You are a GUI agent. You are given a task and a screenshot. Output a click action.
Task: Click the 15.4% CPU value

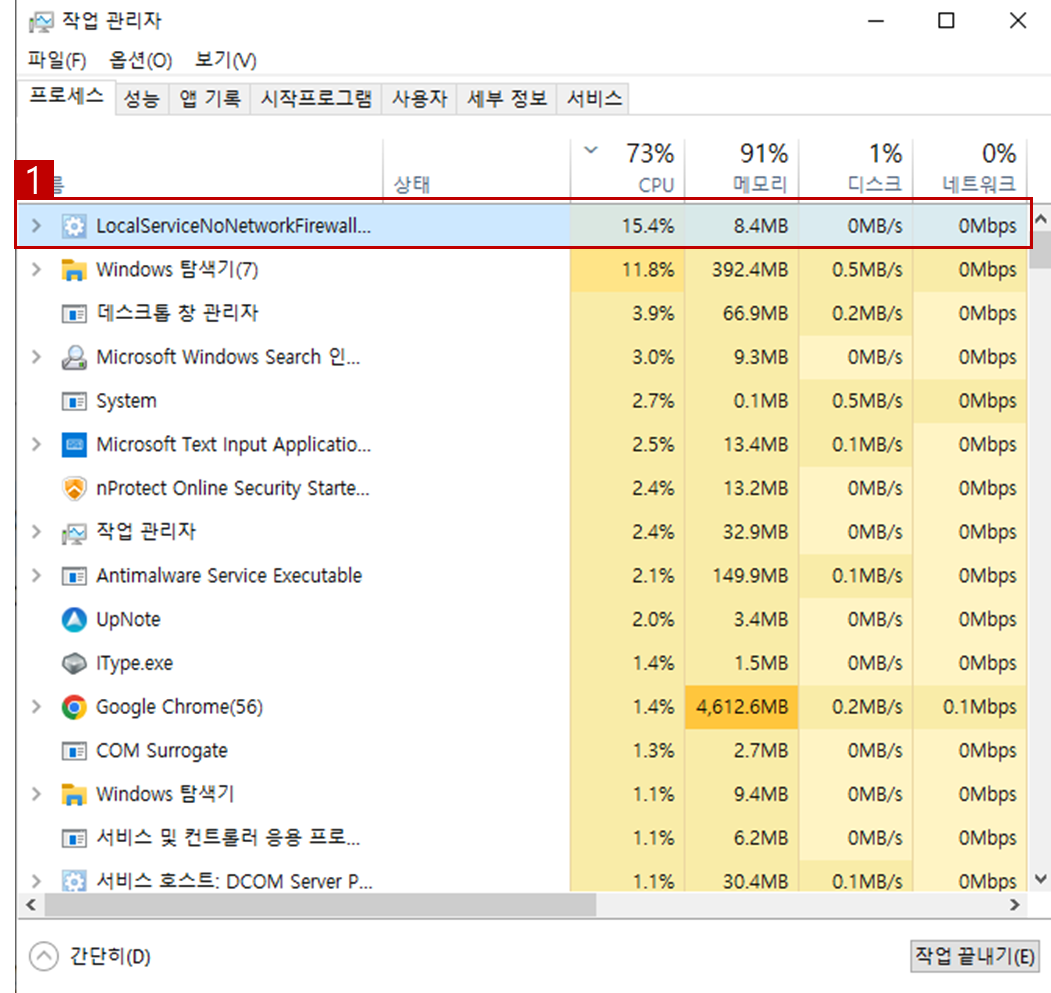647,226
